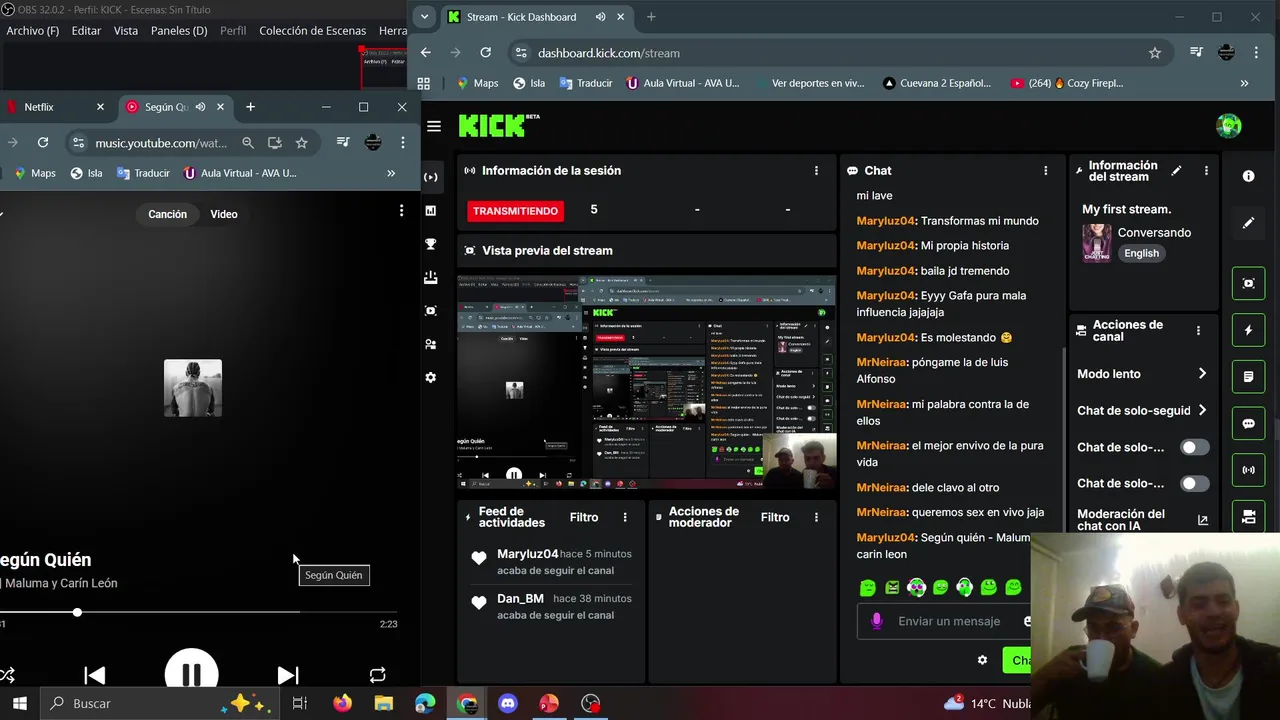The width and height of the screenshot is (1280, 720).
Task: Toggle the first Chat de solo switch
Action: tap(1194, 447)
